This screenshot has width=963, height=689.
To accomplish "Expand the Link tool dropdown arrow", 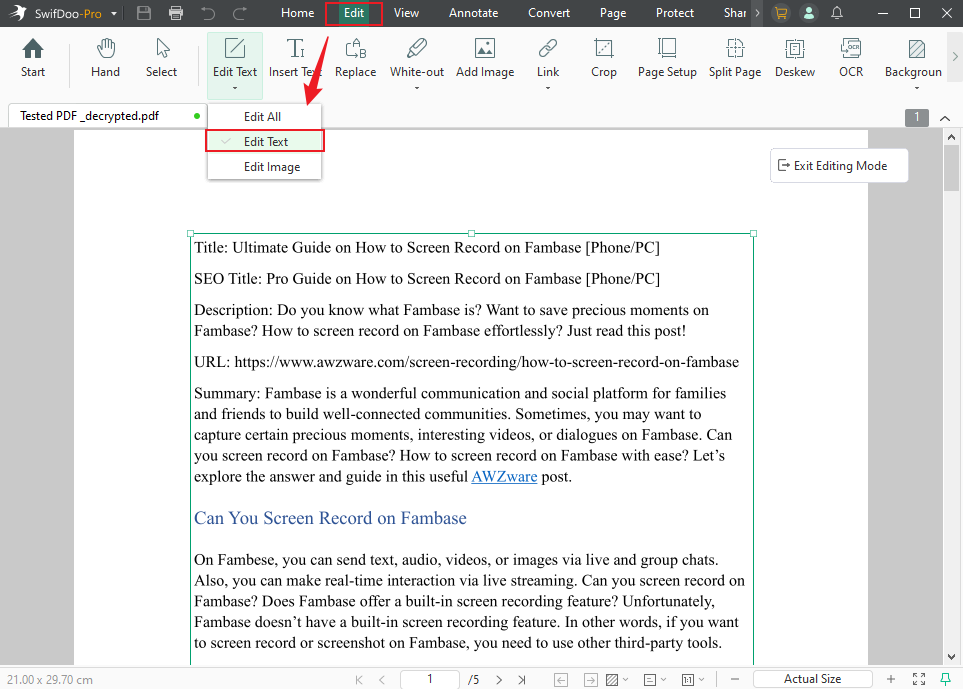I will coord(548,88).
